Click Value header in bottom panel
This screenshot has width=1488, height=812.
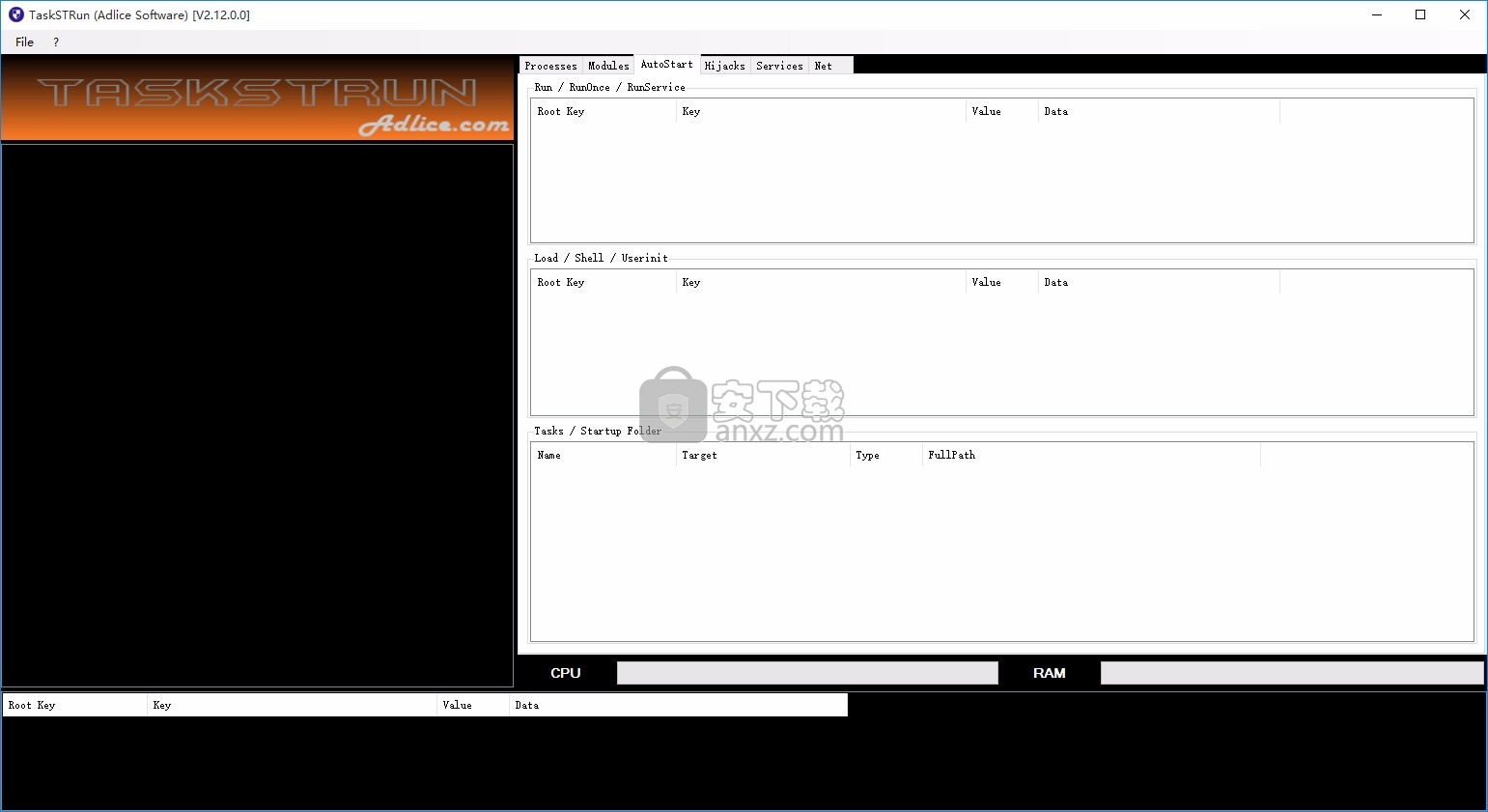(473, 705)
